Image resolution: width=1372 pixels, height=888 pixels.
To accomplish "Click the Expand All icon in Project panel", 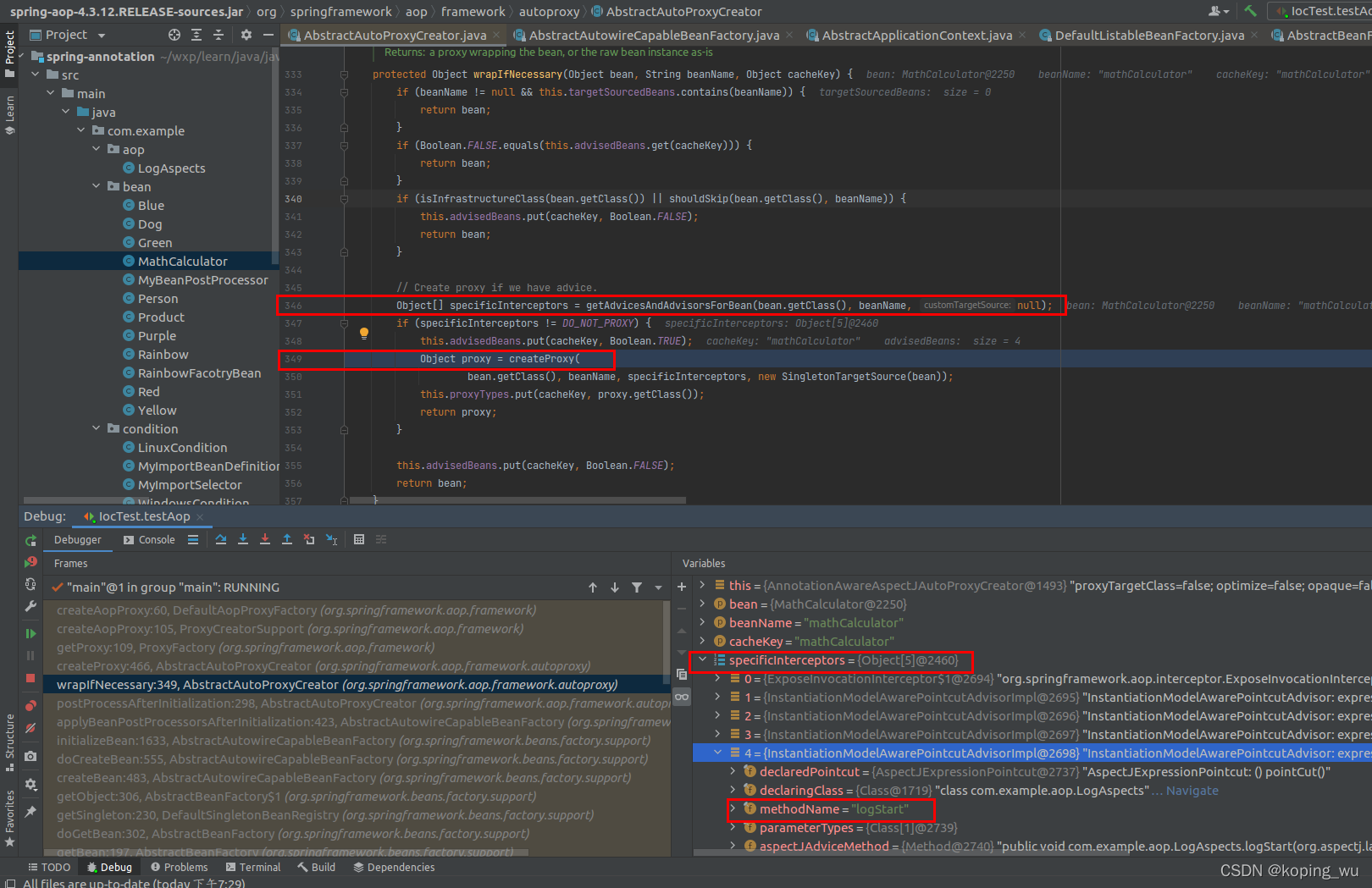I will point(196,35).
